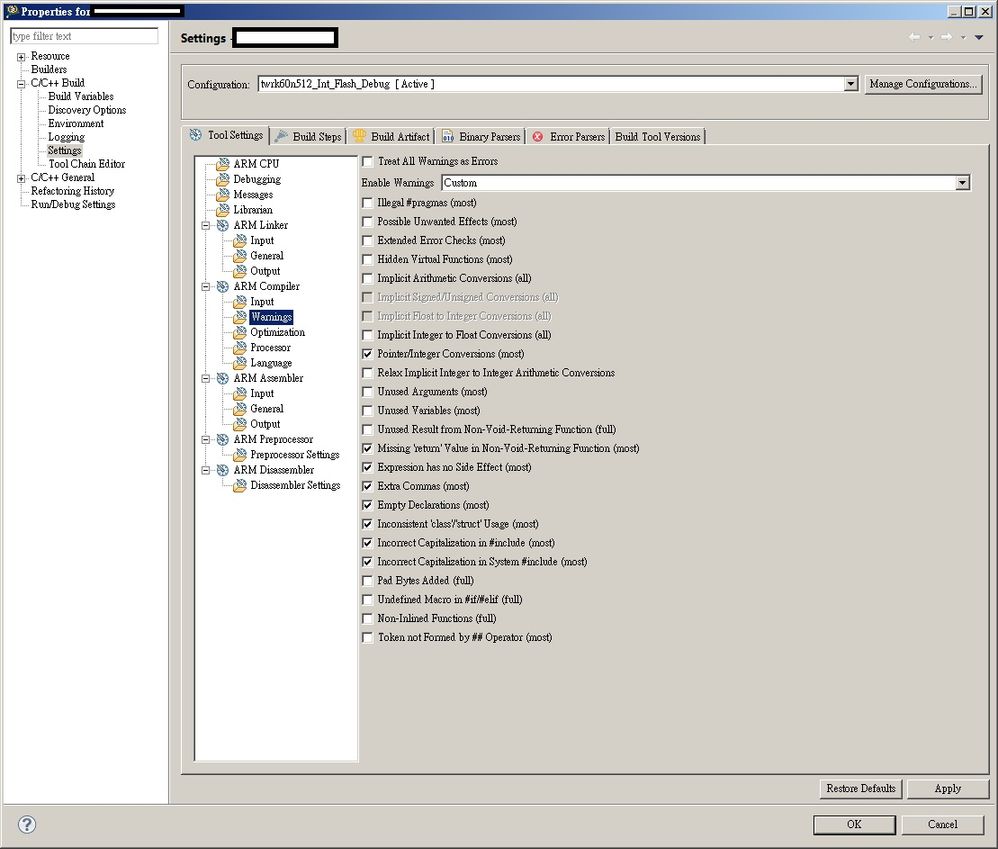The width and height of the screenshot is (998, 849).
Task: Click the Preprocessor Settings icon
Action: [x=240, y=454]
